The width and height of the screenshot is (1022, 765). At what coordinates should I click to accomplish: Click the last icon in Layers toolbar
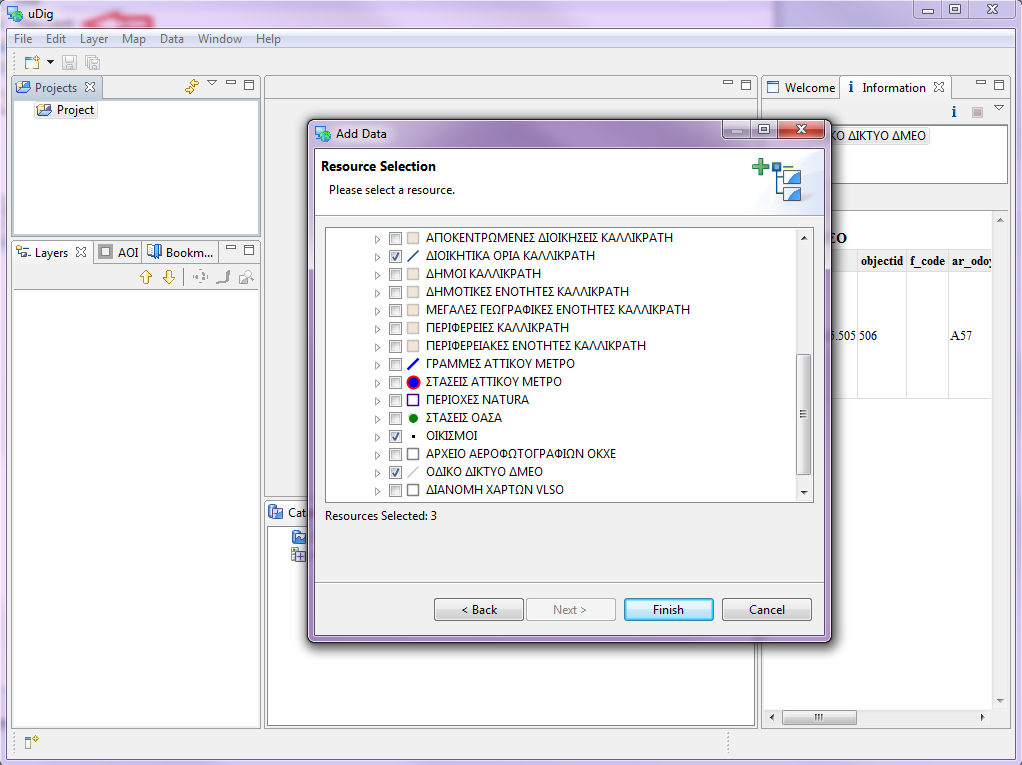(246, 278)
